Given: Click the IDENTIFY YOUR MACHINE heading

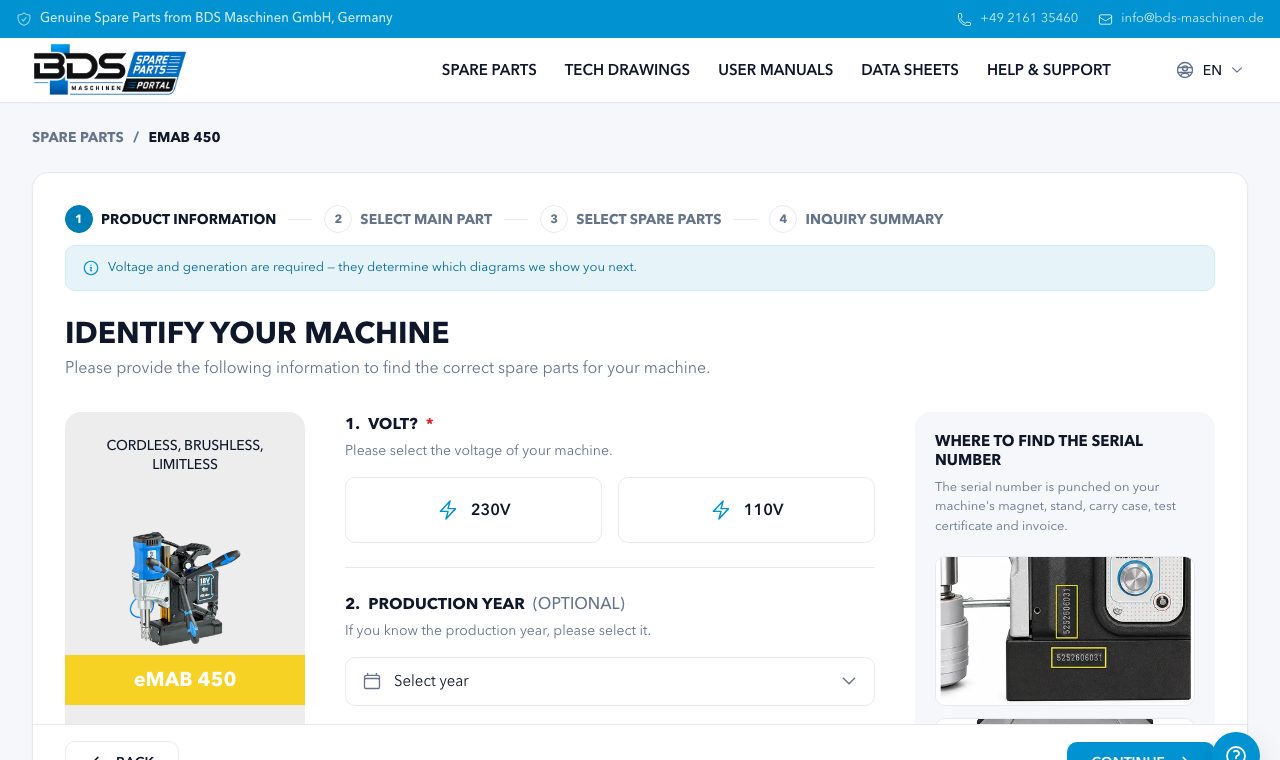Looking at the screenshot, I should pyautogui.click(x=257, y=332).
